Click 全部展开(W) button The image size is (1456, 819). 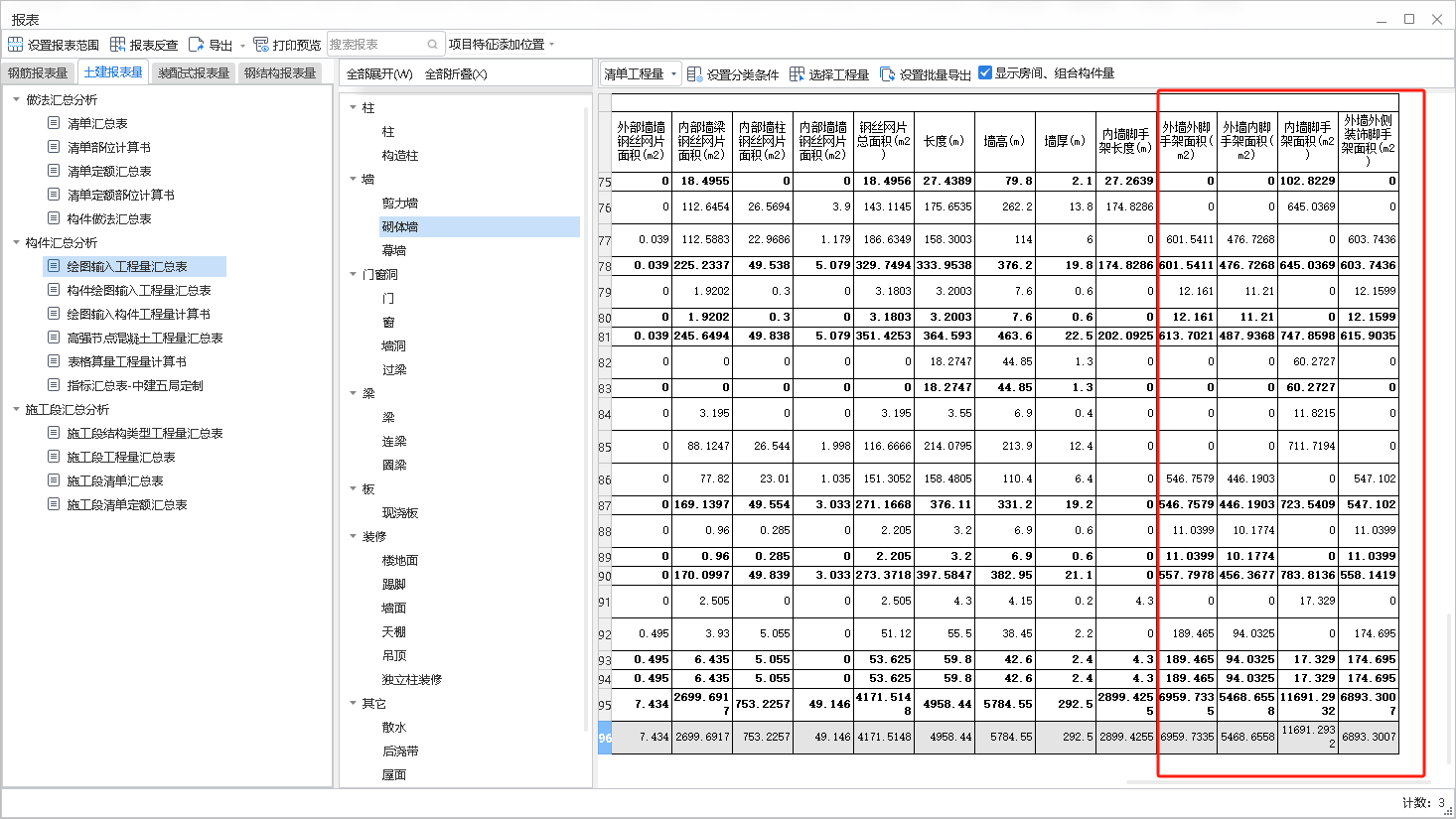379,74
